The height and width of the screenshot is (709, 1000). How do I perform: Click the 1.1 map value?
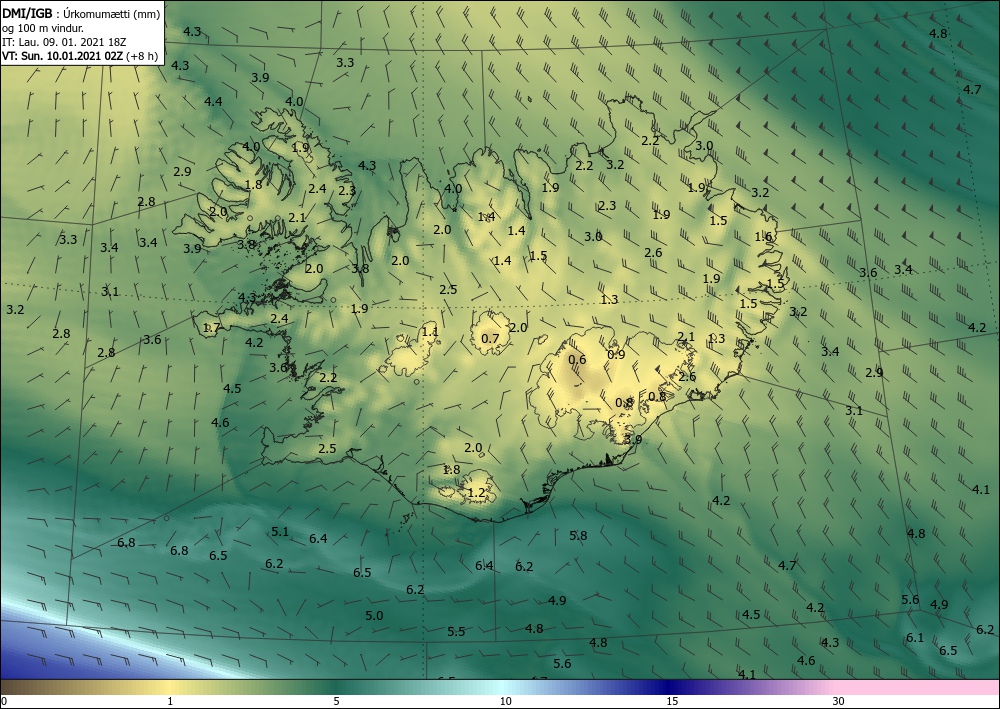[430, 332]
